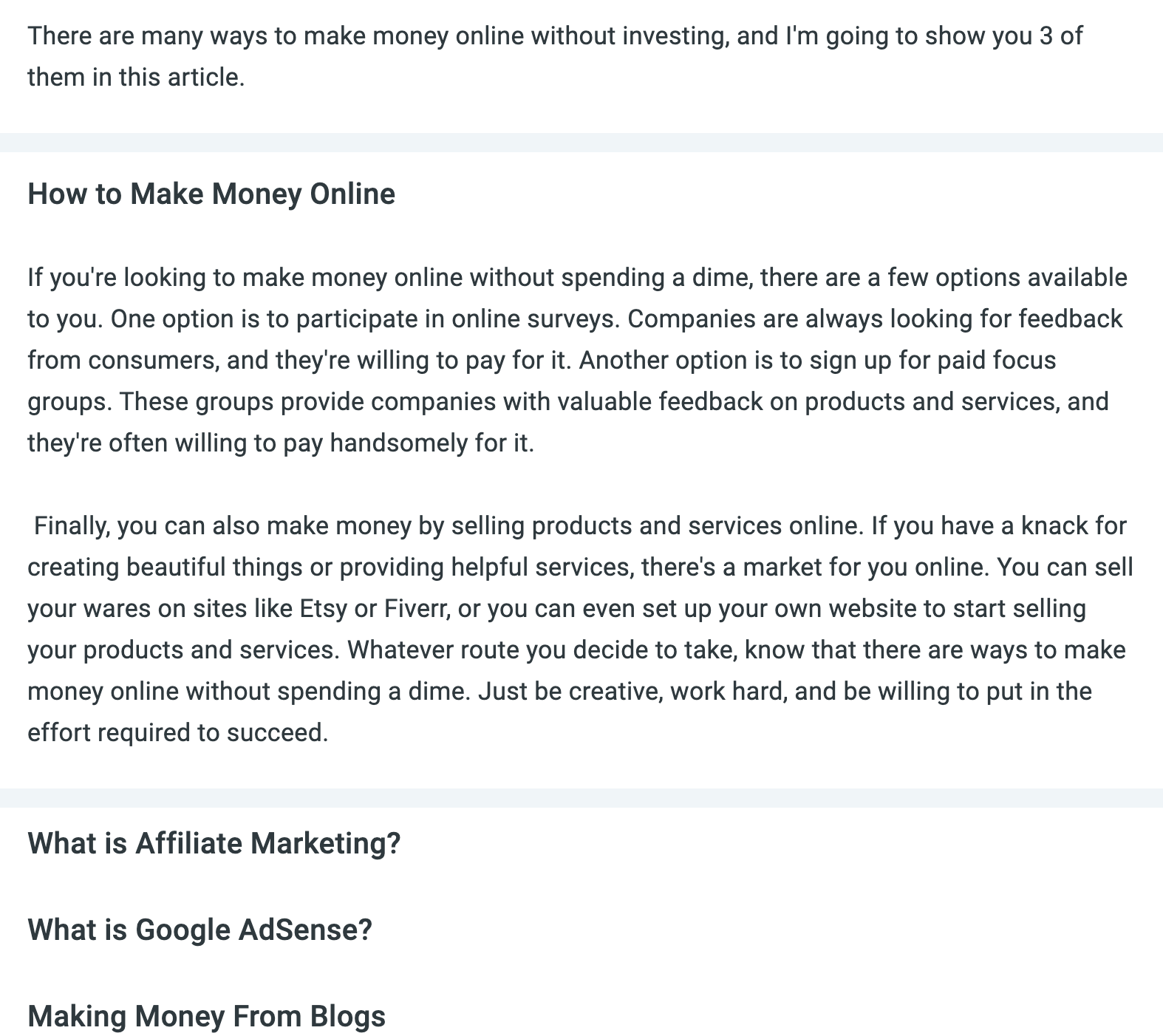Select the "Making Money From Blogs" heading
The height and width of the screenshot is (1036, 1163).
pyautogui.click(x=206, y=1016)
